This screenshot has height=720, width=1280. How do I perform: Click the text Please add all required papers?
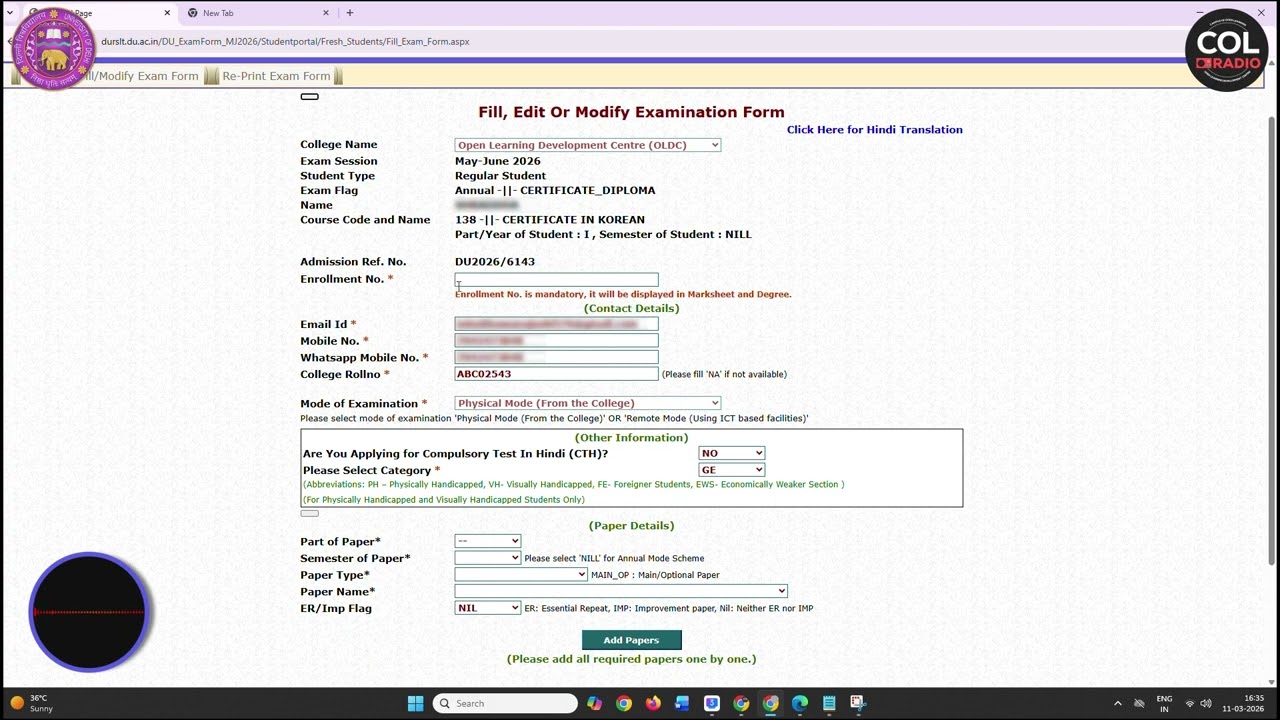click(631, 659)
